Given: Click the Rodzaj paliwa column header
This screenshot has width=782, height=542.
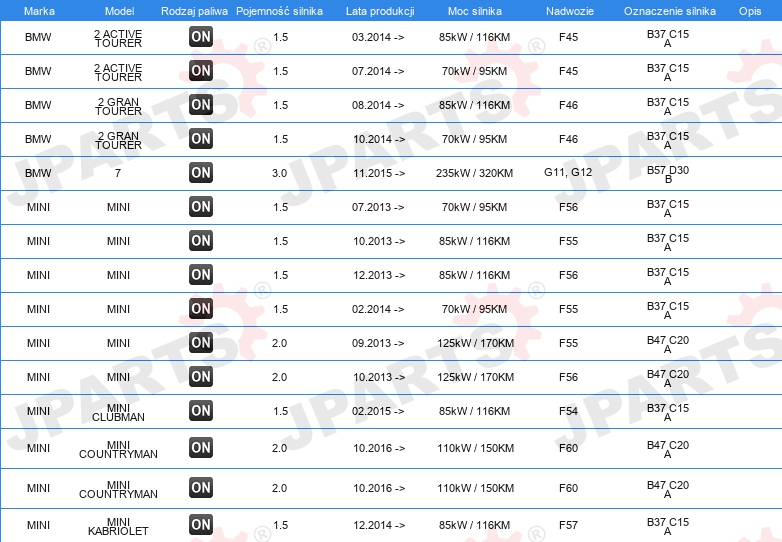Looking at the screenshot, I should [x=195, y=11].
